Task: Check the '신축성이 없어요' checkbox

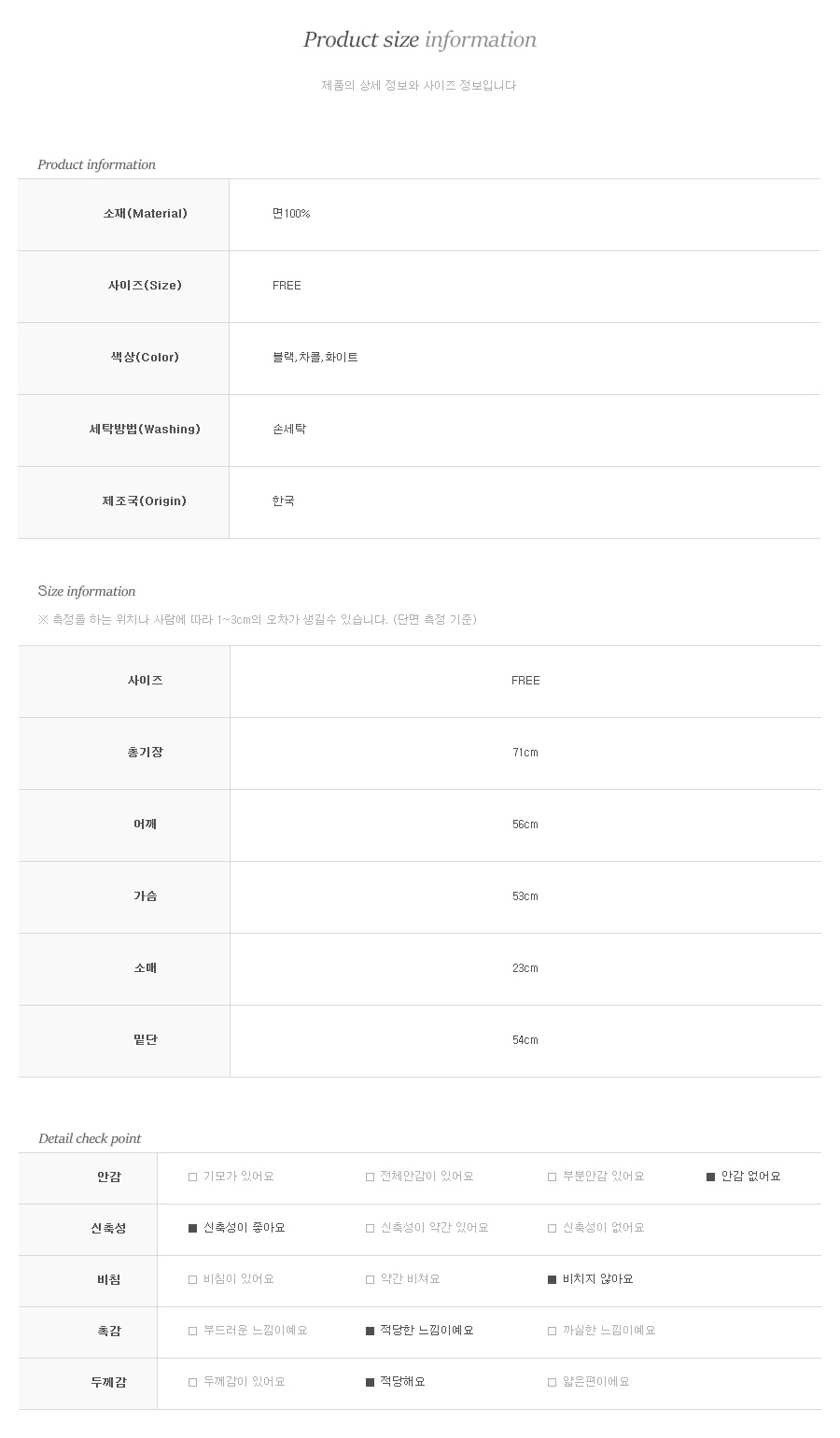Action: click(x=553, y=1228)
